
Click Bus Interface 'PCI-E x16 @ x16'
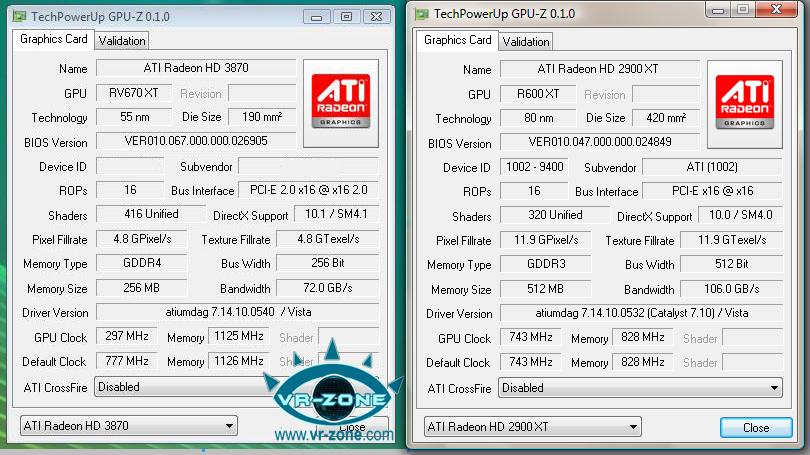(x=712, y=191)
